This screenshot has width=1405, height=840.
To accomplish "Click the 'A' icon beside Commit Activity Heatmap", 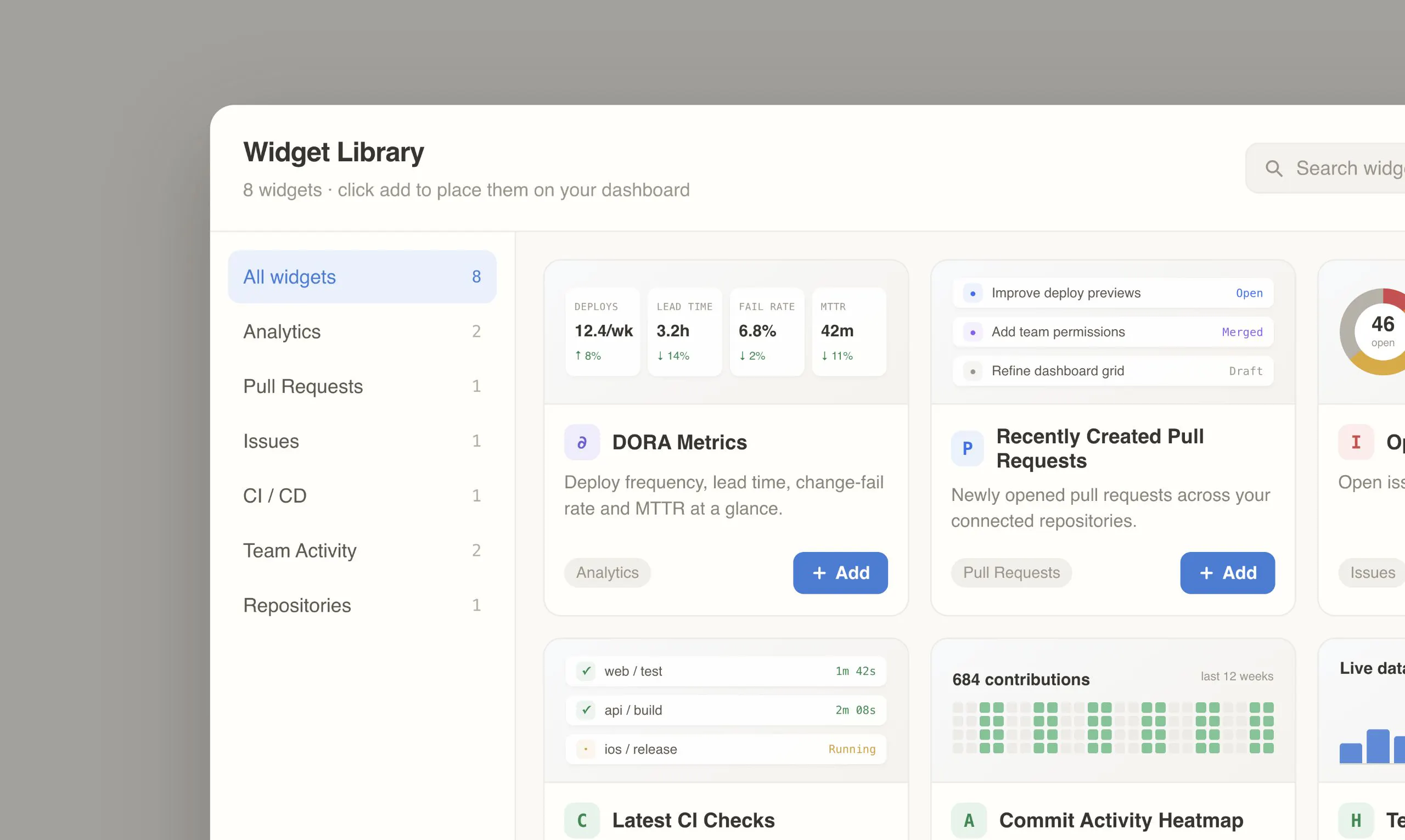I will [x=969, y=820].
